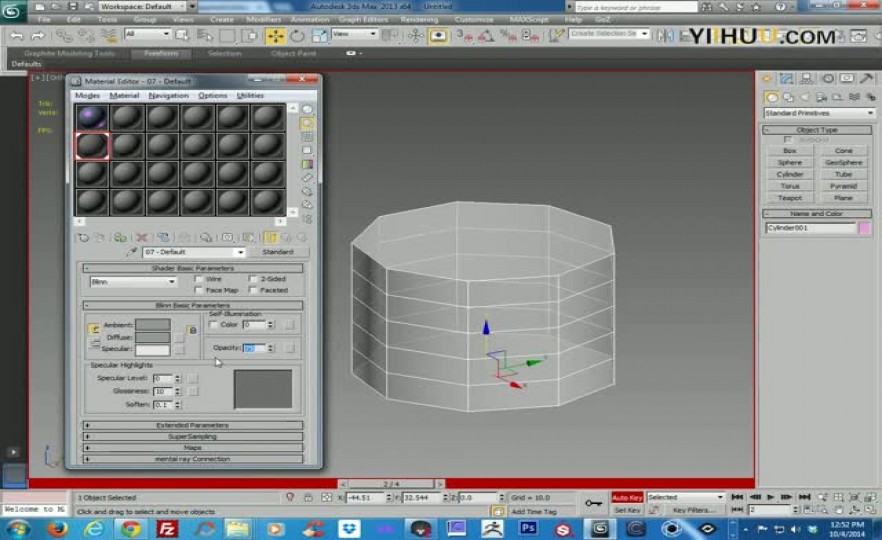This screenshot has height=540, width=882.
Task: Click Assign Material to Selection icon
Action: click(x=120, y=237)
